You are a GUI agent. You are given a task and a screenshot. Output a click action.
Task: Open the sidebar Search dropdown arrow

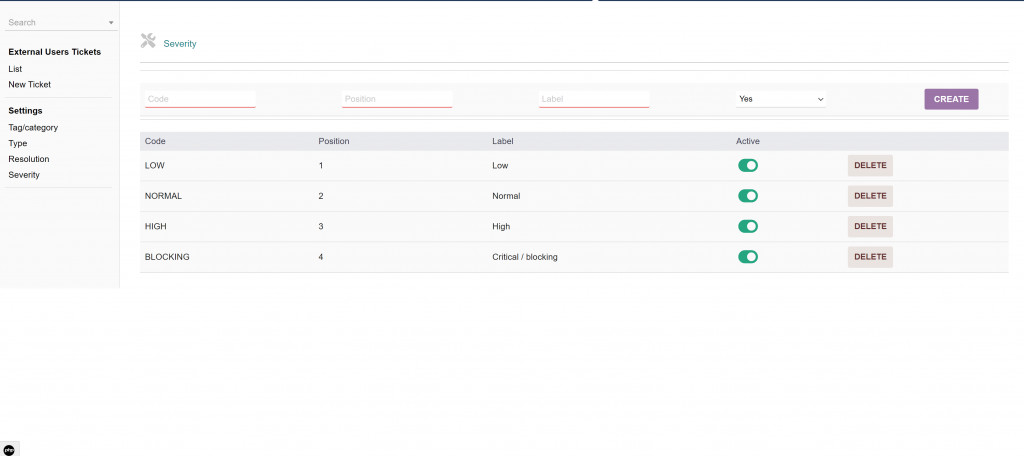click(111, 23)
